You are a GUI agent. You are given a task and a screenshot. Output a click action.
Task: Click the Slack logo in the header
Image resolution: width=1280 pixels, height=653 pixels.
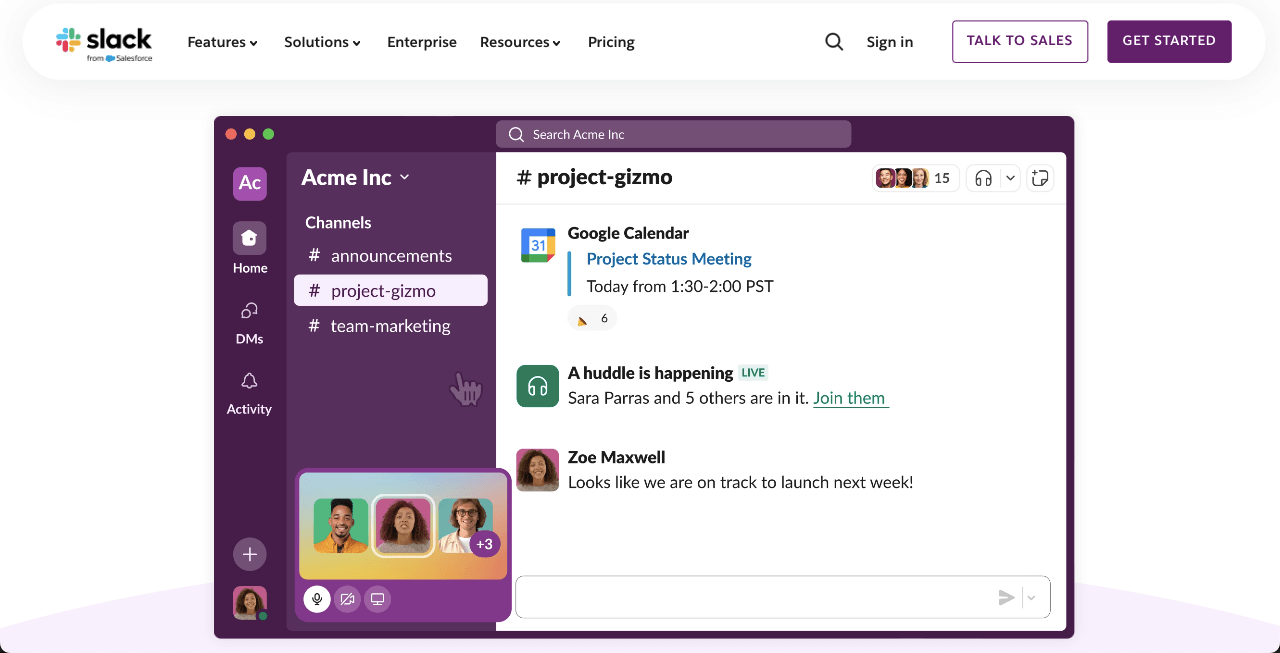104,43
